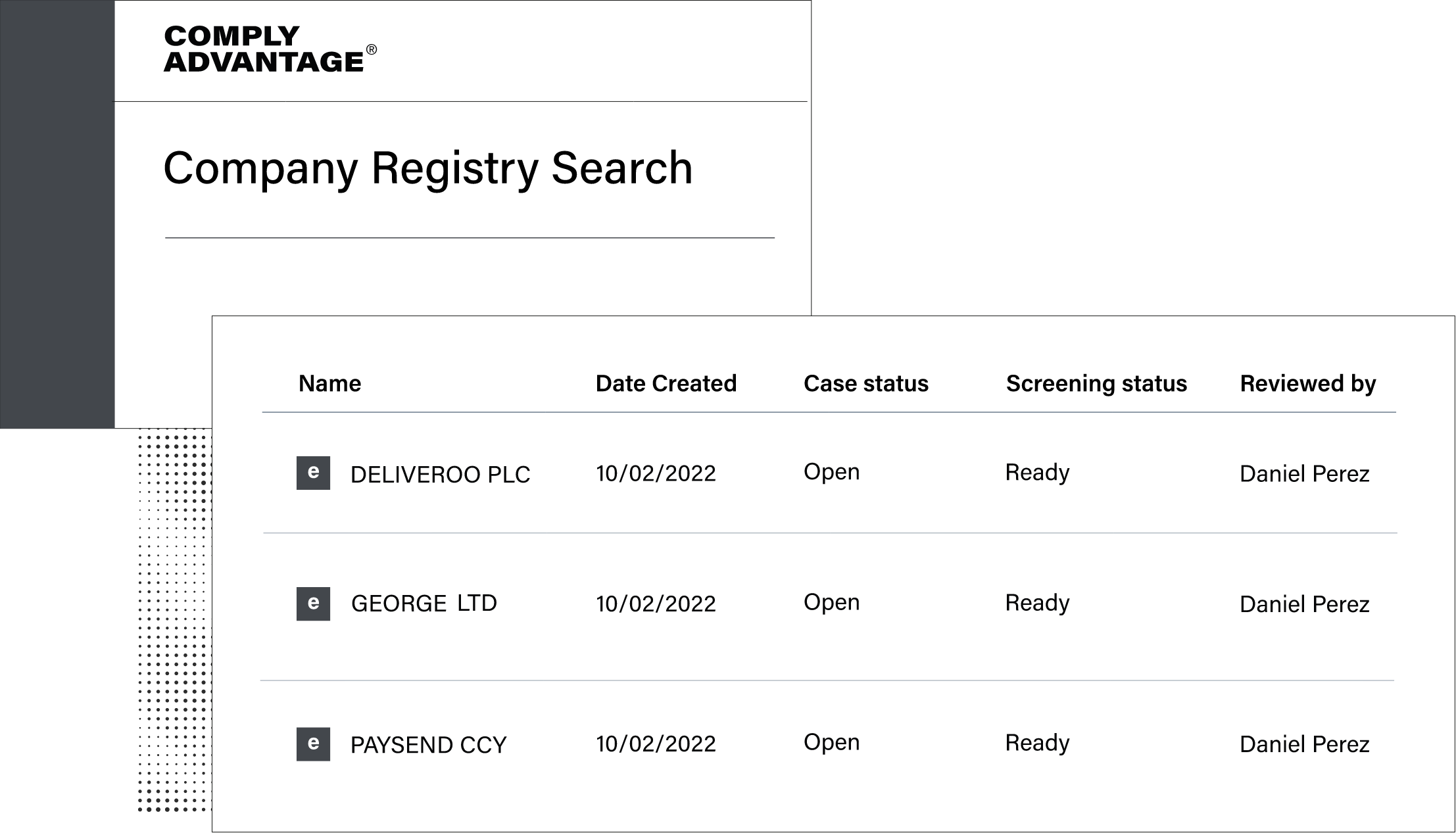Click the dark left sidebar panel
This screenshot has width=1456, height=833.
(x=57, y=214)
